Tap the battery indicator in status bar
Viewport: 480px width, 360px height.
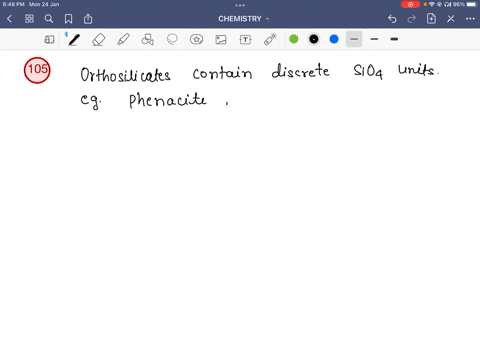(465, 4)
